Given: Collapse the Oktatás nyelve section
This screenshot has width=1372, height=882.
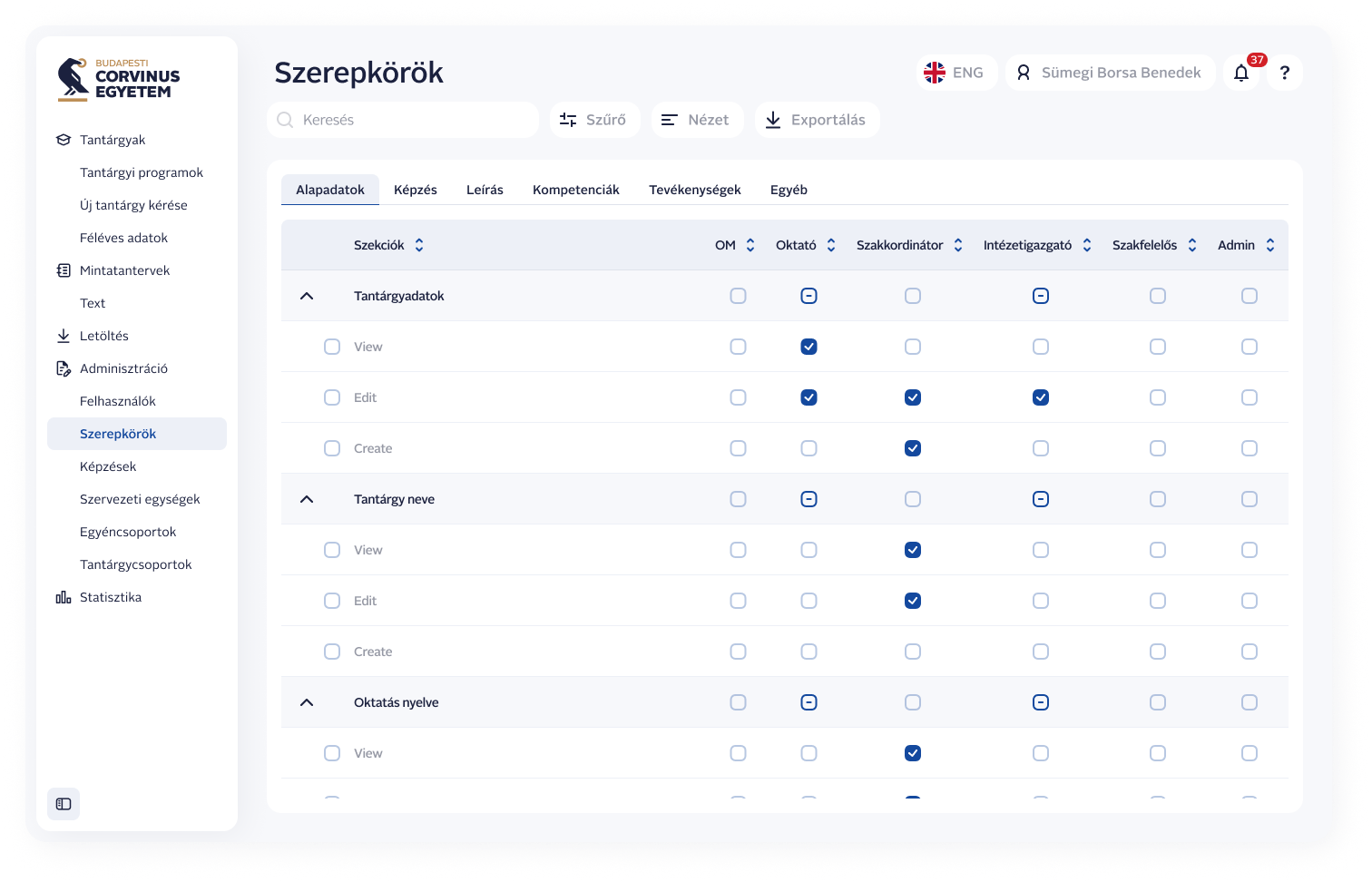Looking at the screenshot, I should pos(307,702).
